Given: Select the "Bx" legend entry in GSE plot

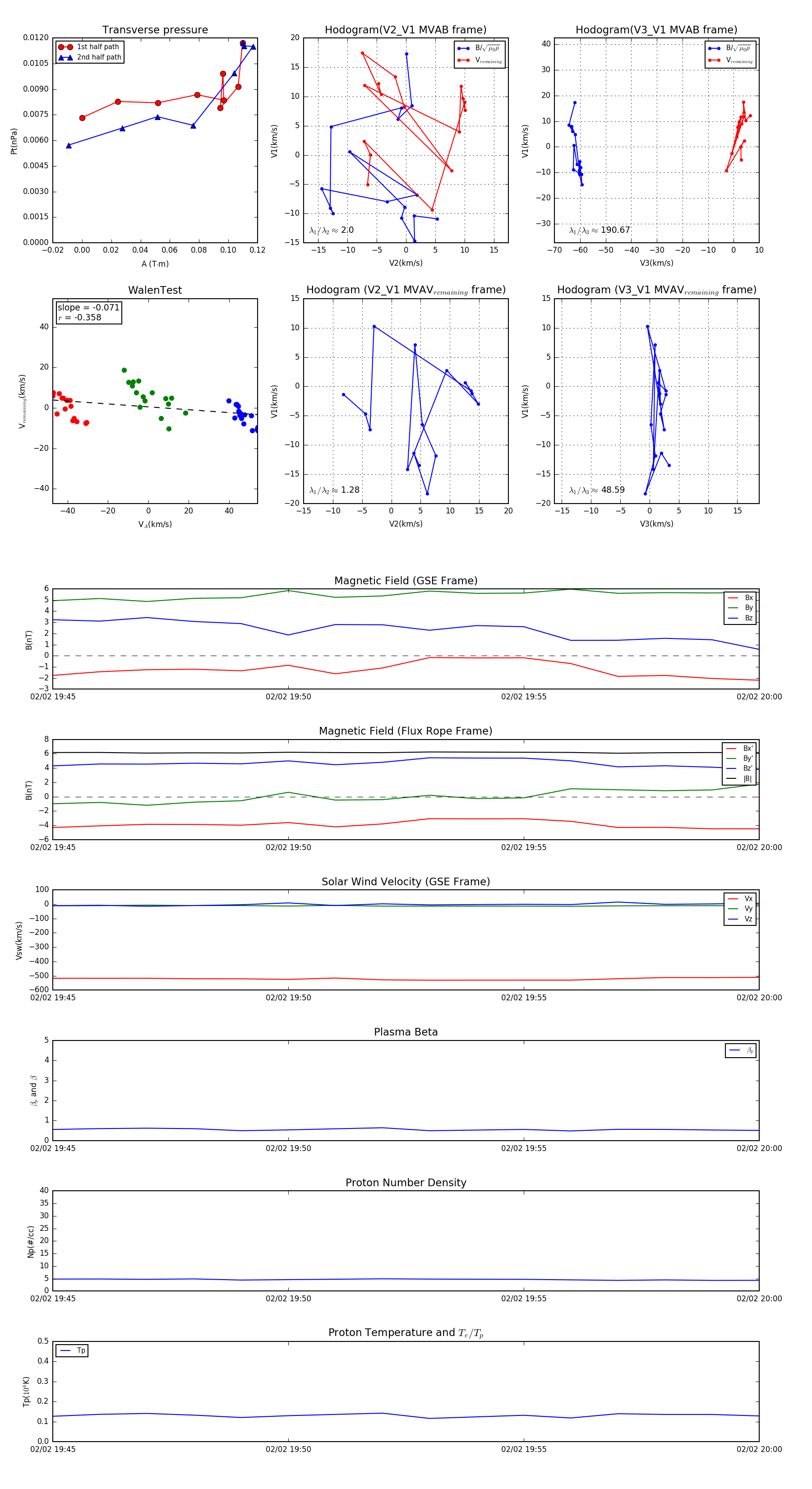Looking at the screenshot, I should (x=740, y=598).
